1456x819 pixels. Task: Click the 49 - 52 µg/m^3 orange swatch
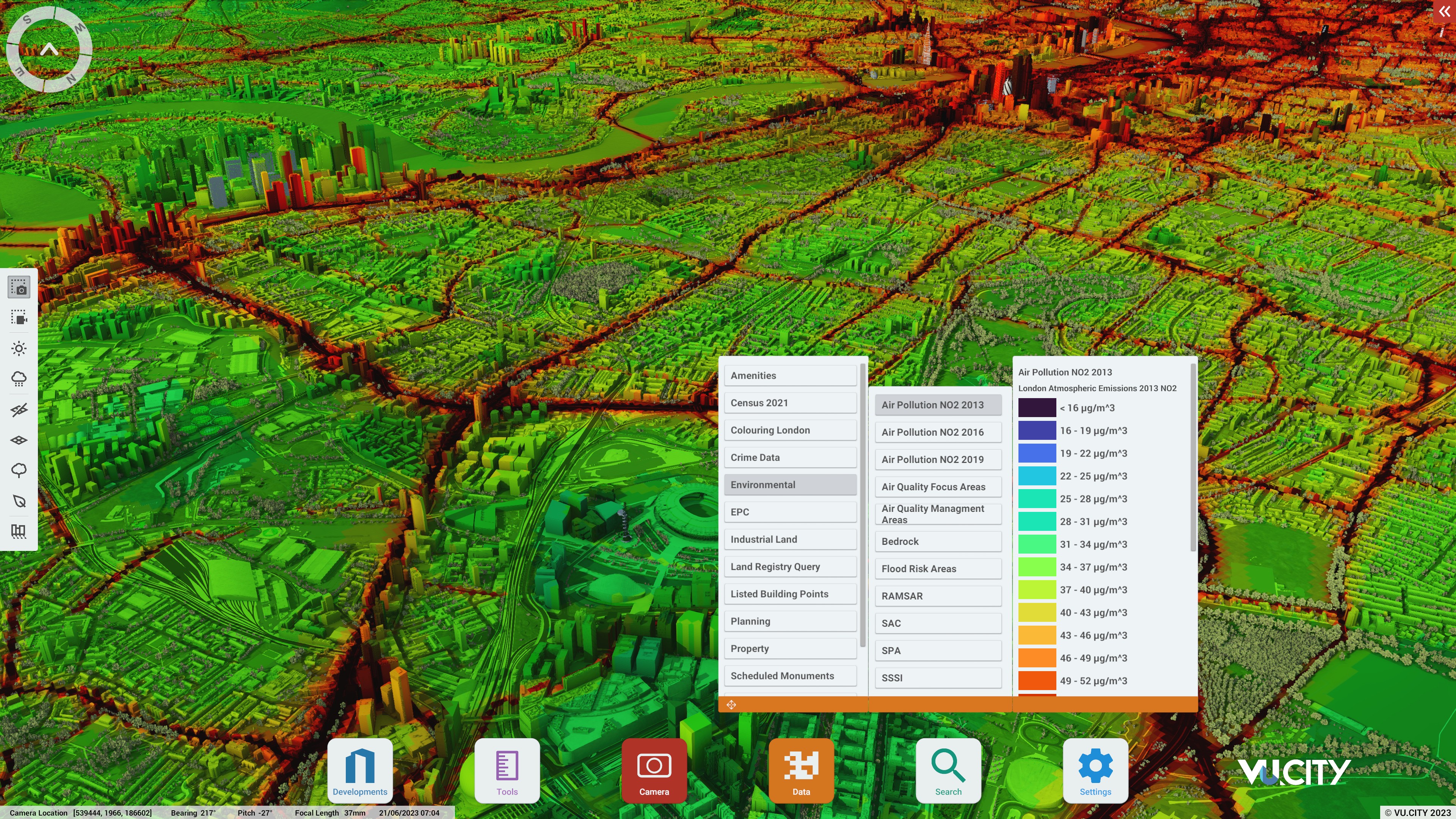click(x=1037, y=681)
